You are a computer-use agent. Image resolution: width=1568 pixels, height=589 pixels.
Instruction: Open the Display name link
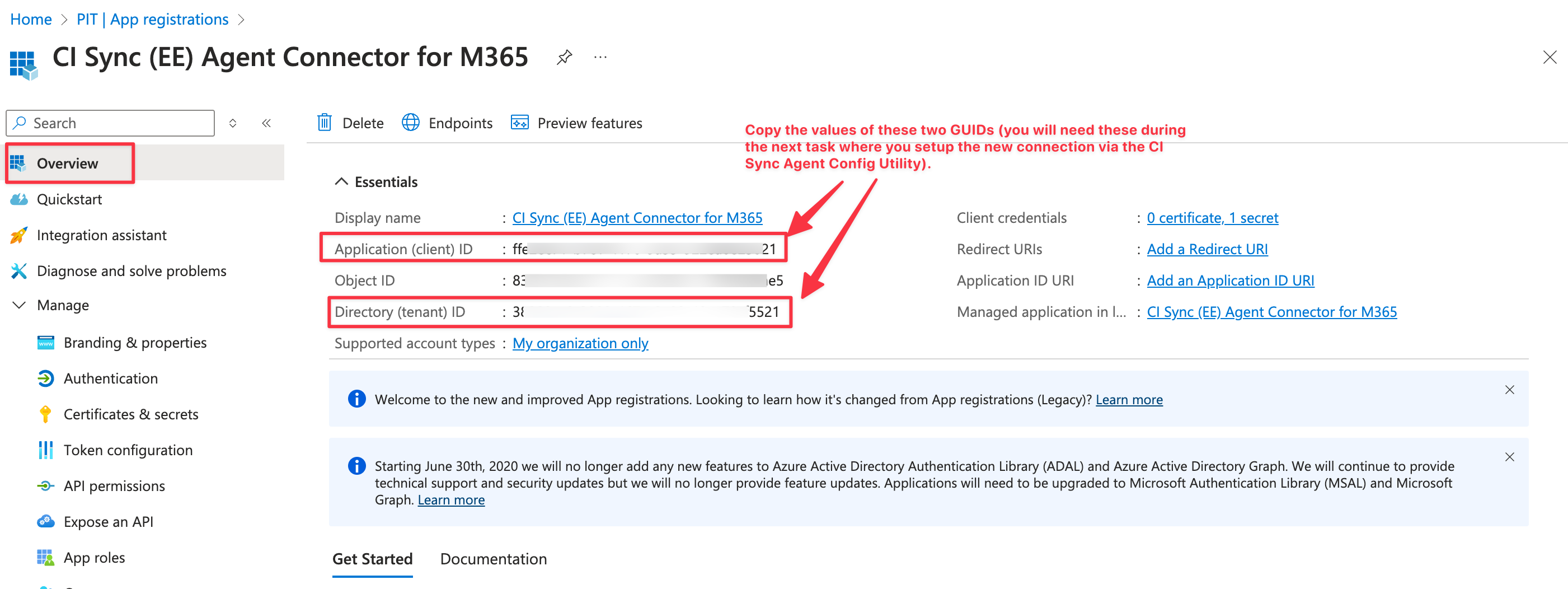pos(637,217)
